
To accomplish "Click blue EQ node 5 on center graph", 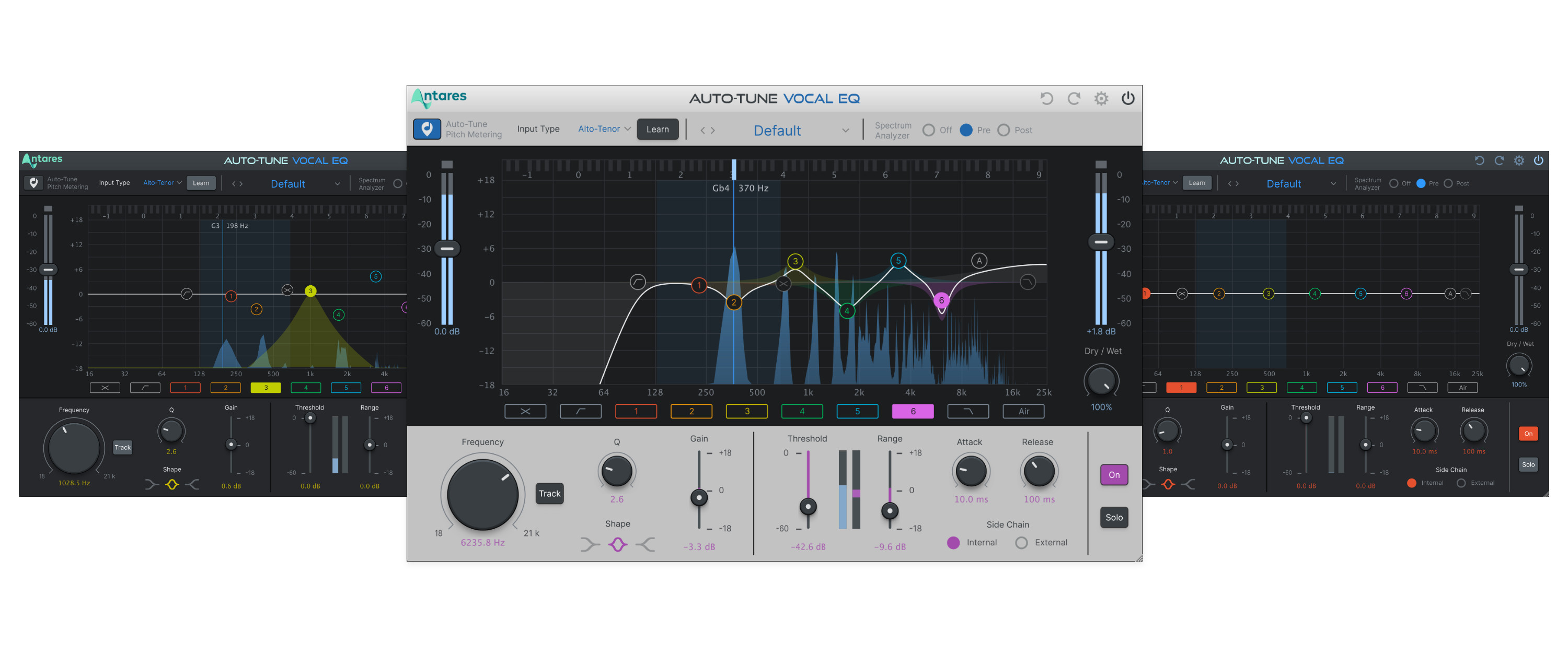I will coord(898,261).
